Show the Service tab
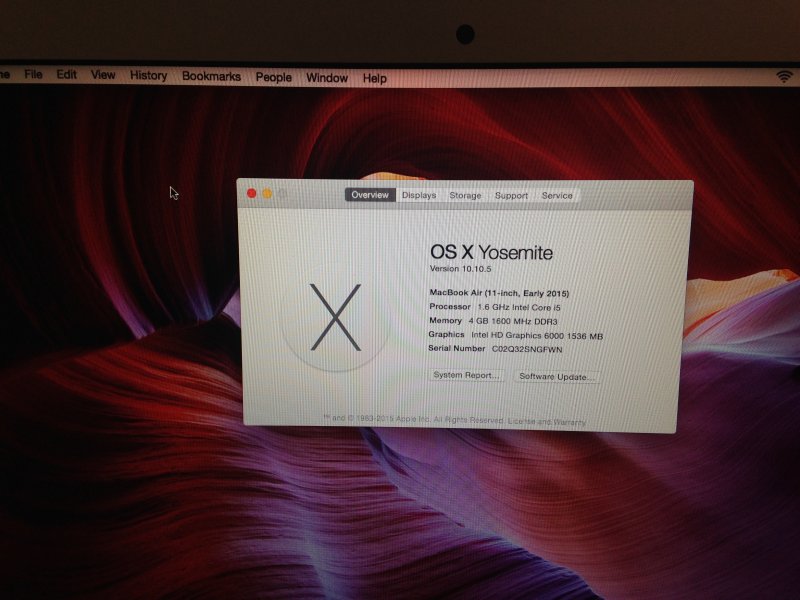Image resolution: width=800 pixels, height=600 pixels. pos(557,196)
